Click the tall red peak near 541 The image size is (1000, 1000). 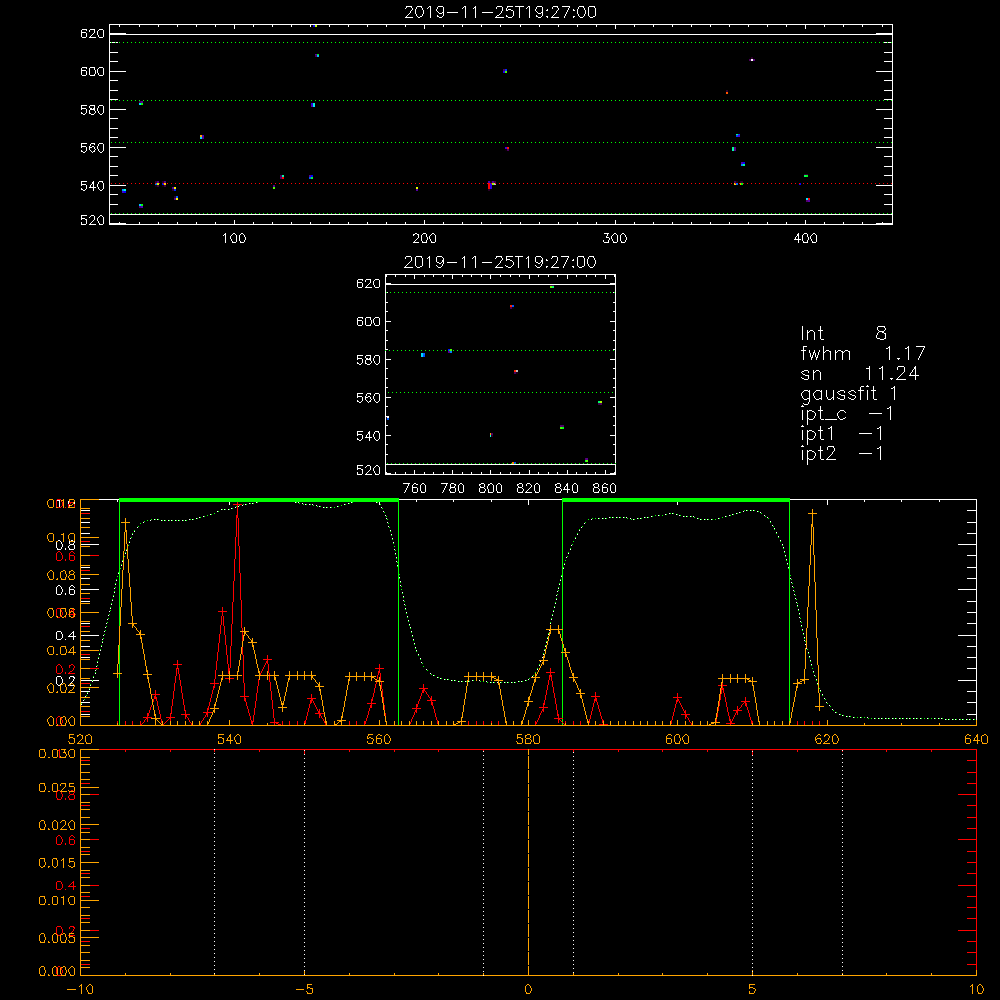(x=237, y=505)
